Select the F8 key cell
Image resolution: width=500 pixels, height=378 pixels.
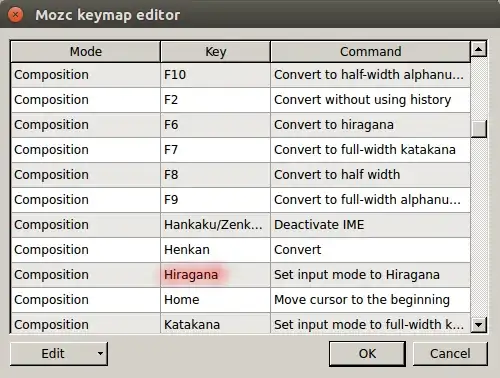point(216,175)
